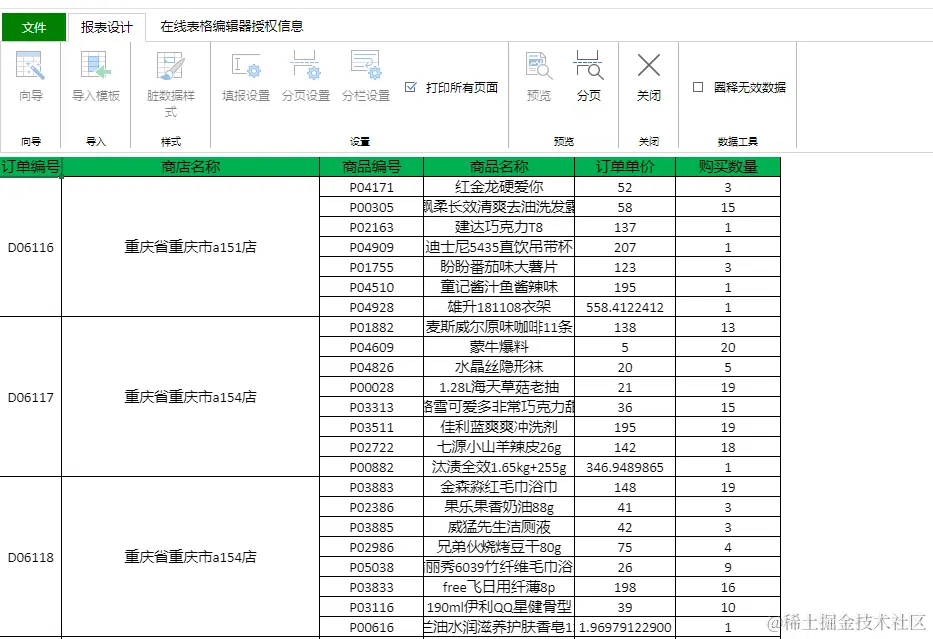
Task: Select the 1.28L海天草菇老抽 product cell
Action: [499, 387]
